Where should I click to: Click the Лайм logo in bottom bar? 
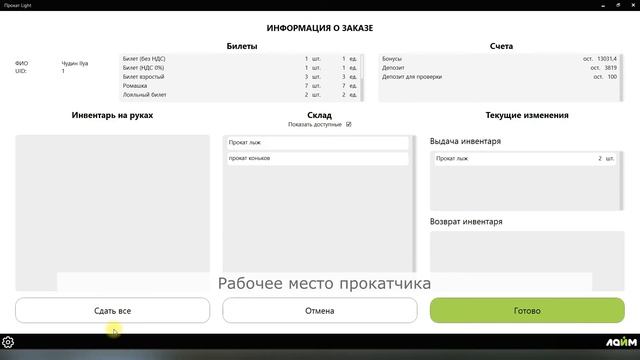coord(621,342)
